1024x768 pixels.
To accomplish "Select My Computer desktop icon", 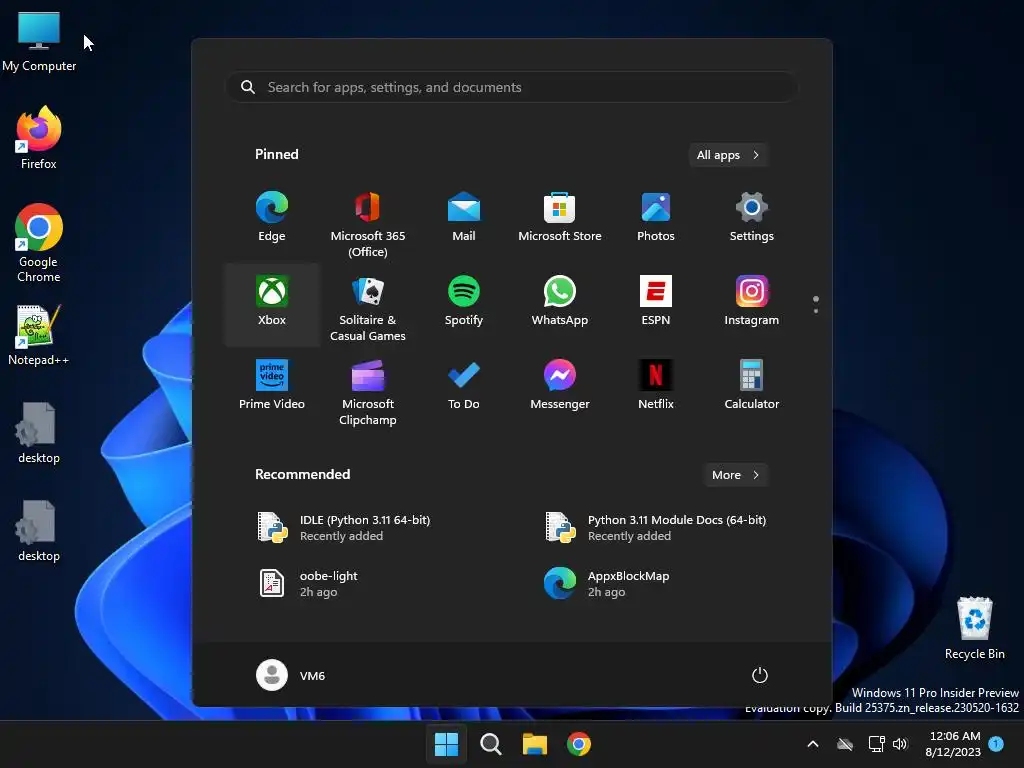I will [39, 42].
